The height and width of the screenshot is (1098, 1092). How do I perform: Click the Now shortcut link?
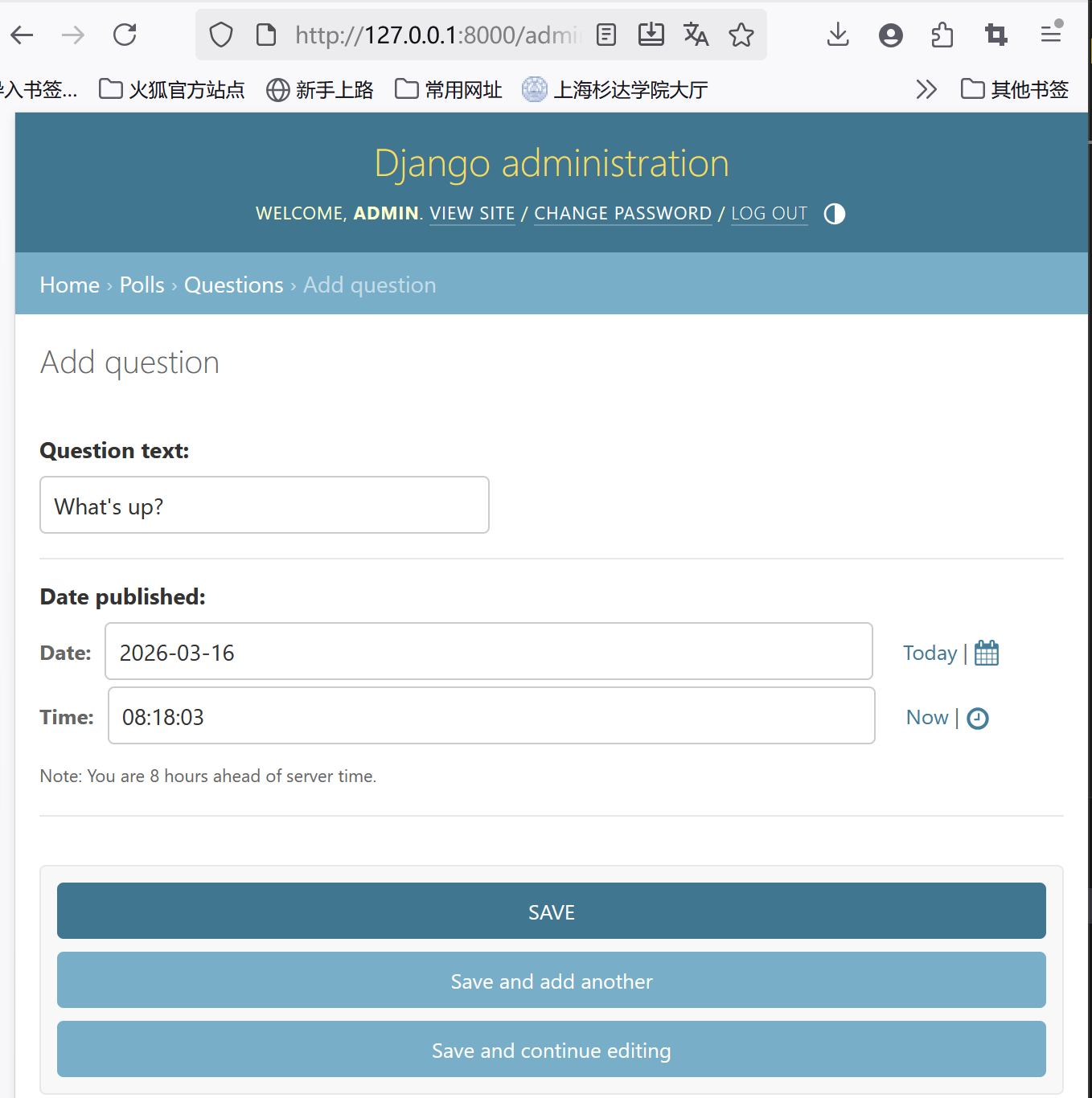click(x=927, y=717)
